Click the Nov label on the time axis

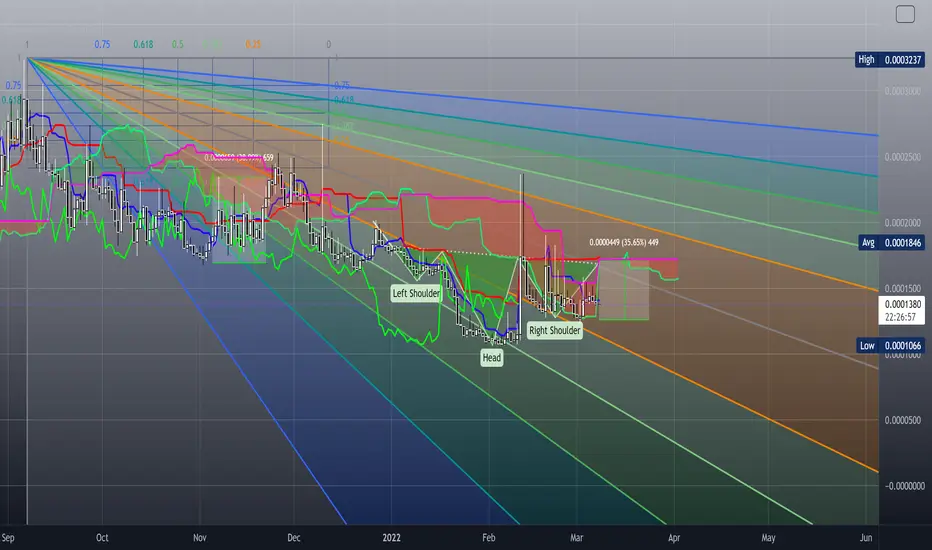click(x=200, y=538)
